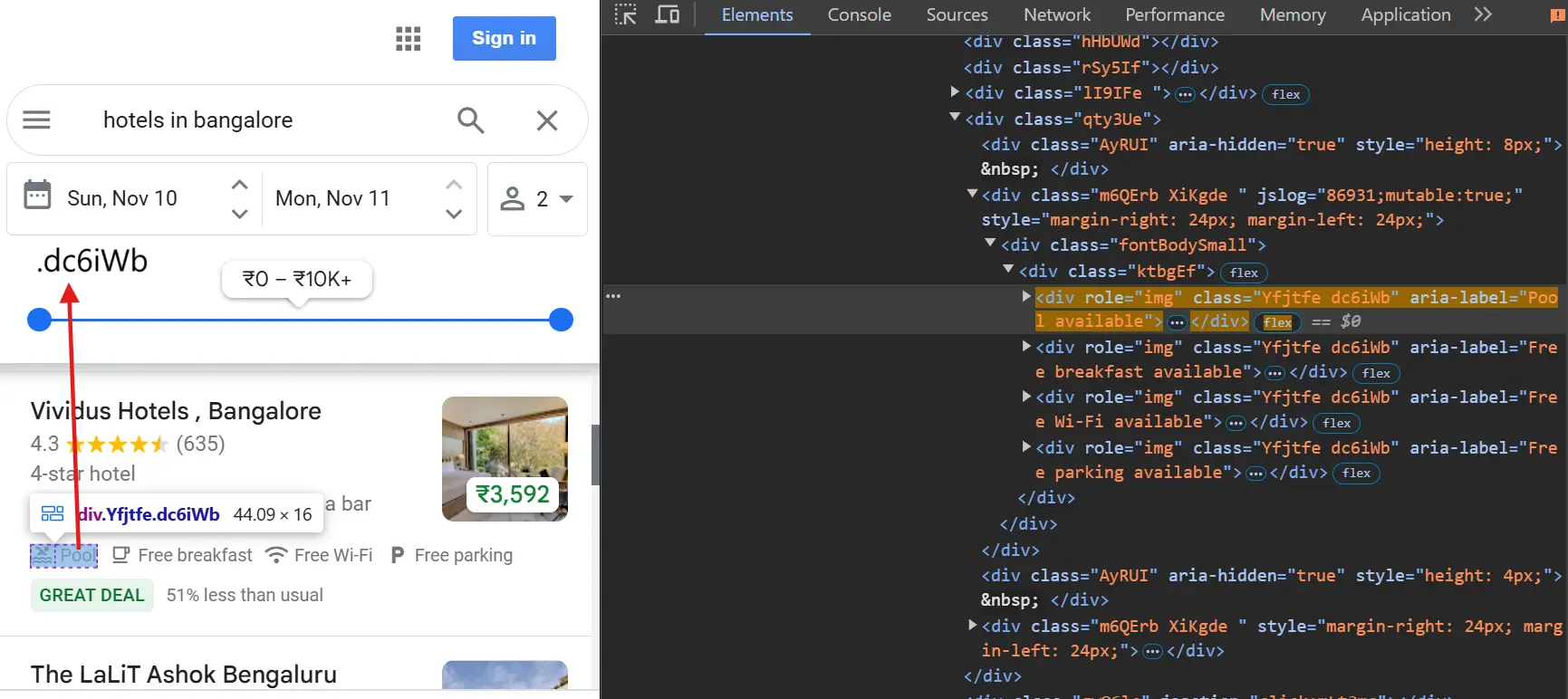
Task: Click the right price slider handle
Action: [x=562, y=320]
